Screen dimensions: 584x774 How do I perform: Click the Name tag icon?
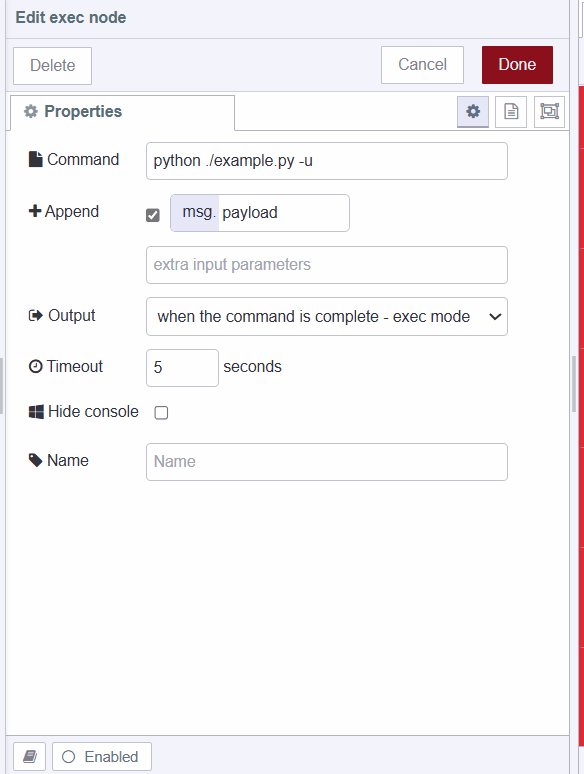(x=36, y=460)
